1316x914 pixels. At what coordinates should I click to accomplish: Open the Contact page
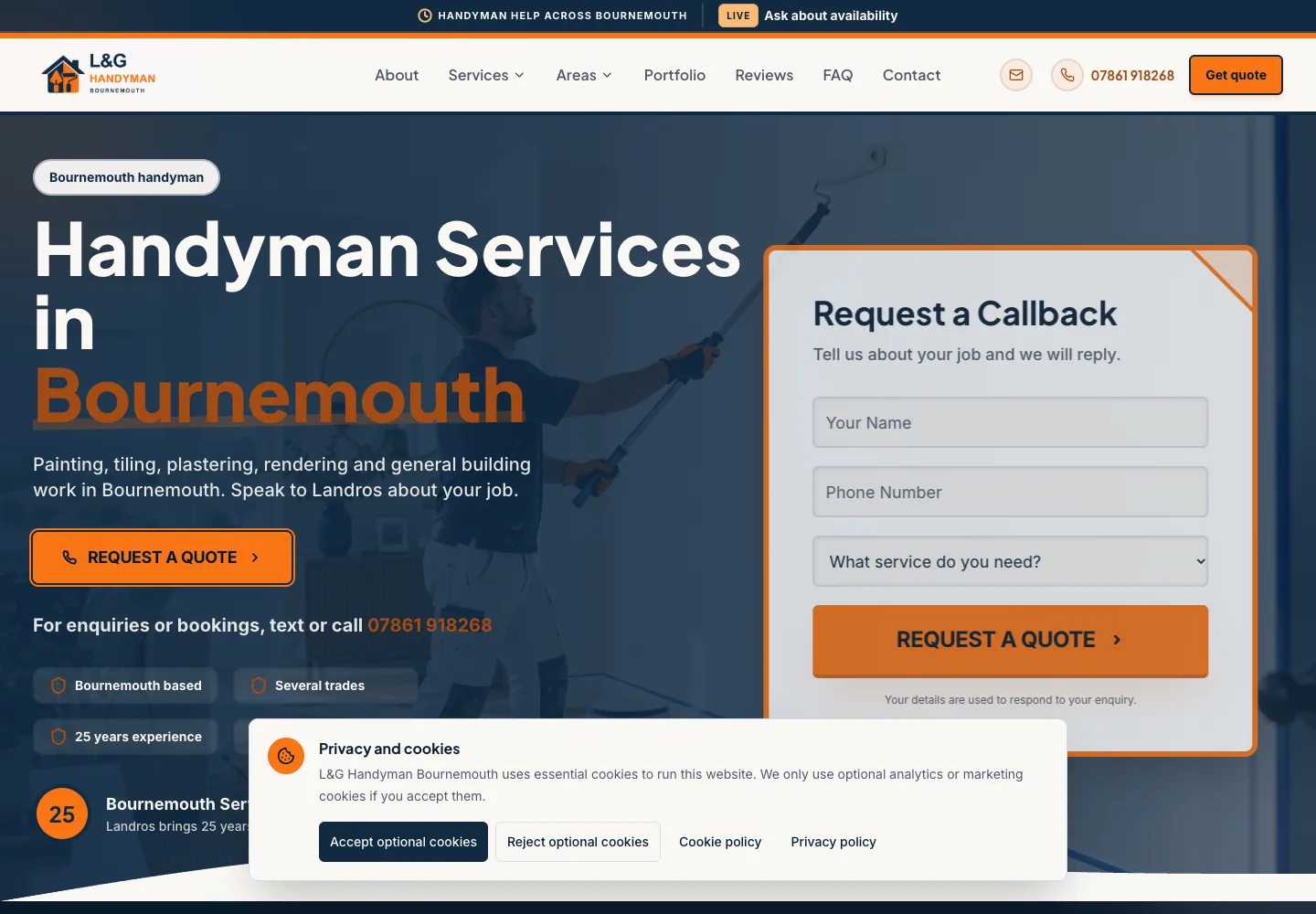[x=911, y=75]
